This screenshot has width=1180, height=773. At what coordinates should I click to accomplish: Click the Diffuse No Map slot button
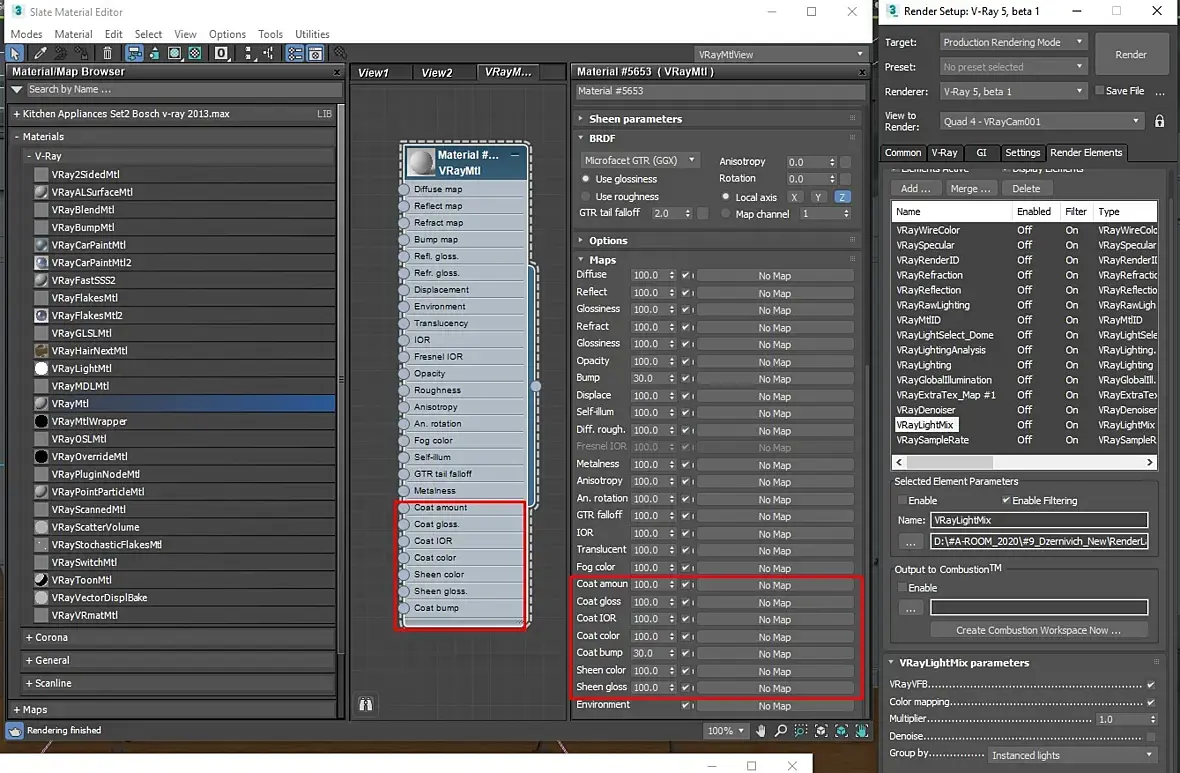tap(774, 275)
